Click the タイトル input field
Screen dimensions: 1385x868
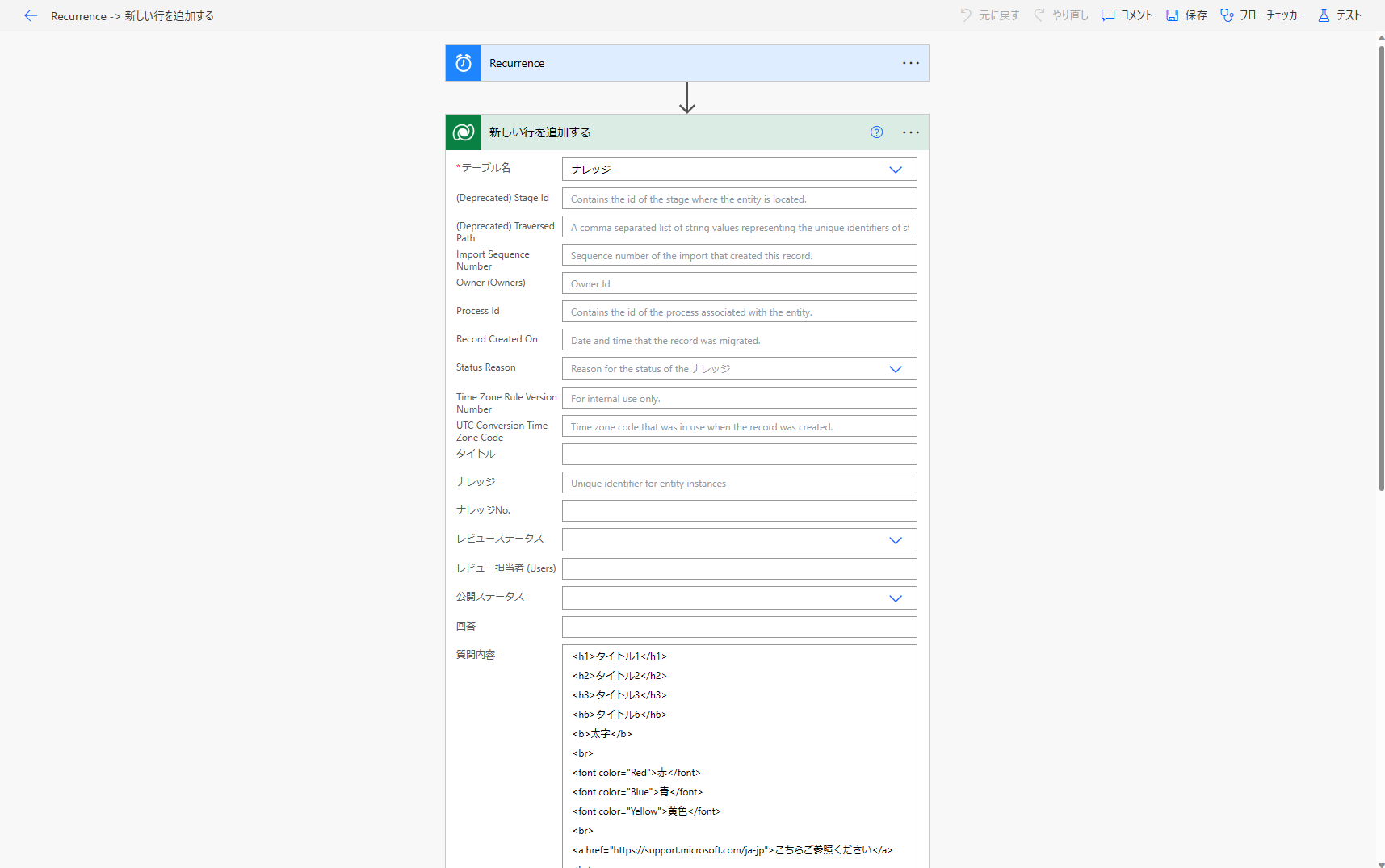click(740, 455)
